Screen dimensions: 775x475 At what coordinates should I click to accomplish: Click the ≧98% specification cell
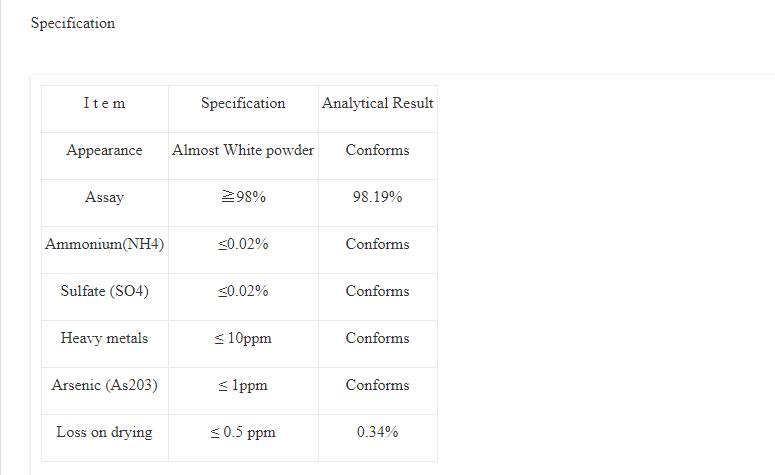[243, 197]
